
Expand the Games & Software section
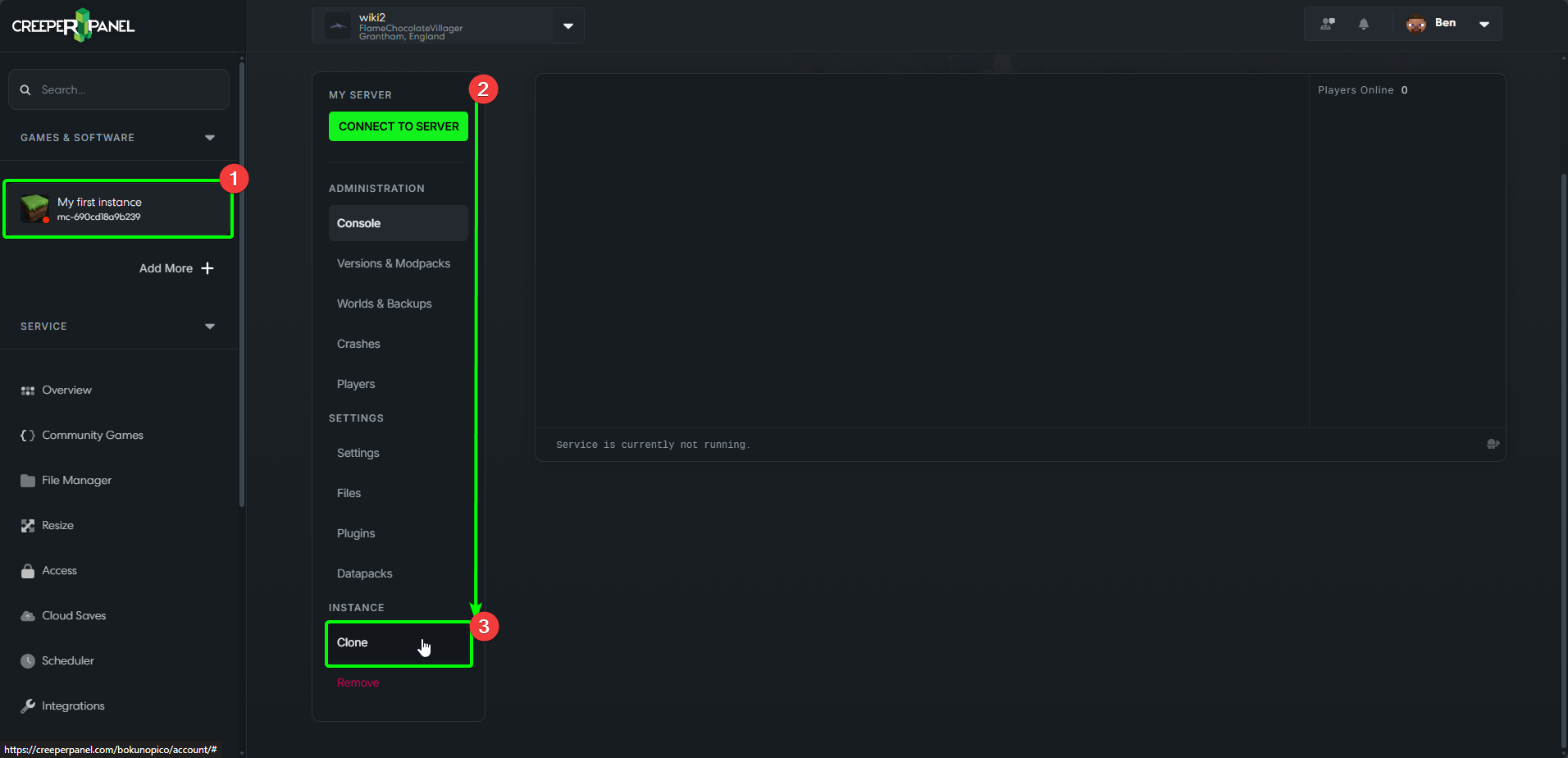pos(210,137)
